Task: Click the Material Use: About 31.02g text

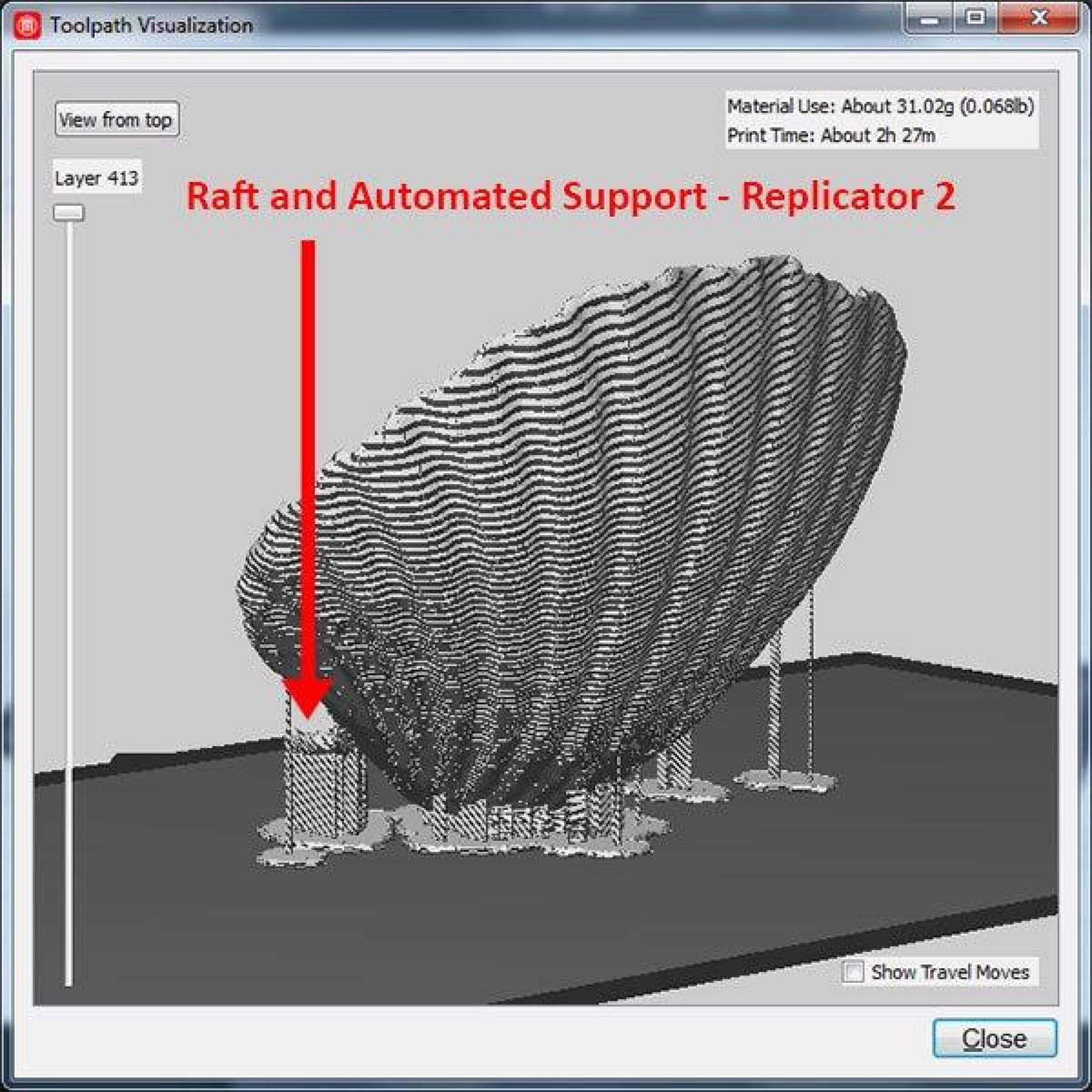Action: pyautogui.click(x=881, y=106)
